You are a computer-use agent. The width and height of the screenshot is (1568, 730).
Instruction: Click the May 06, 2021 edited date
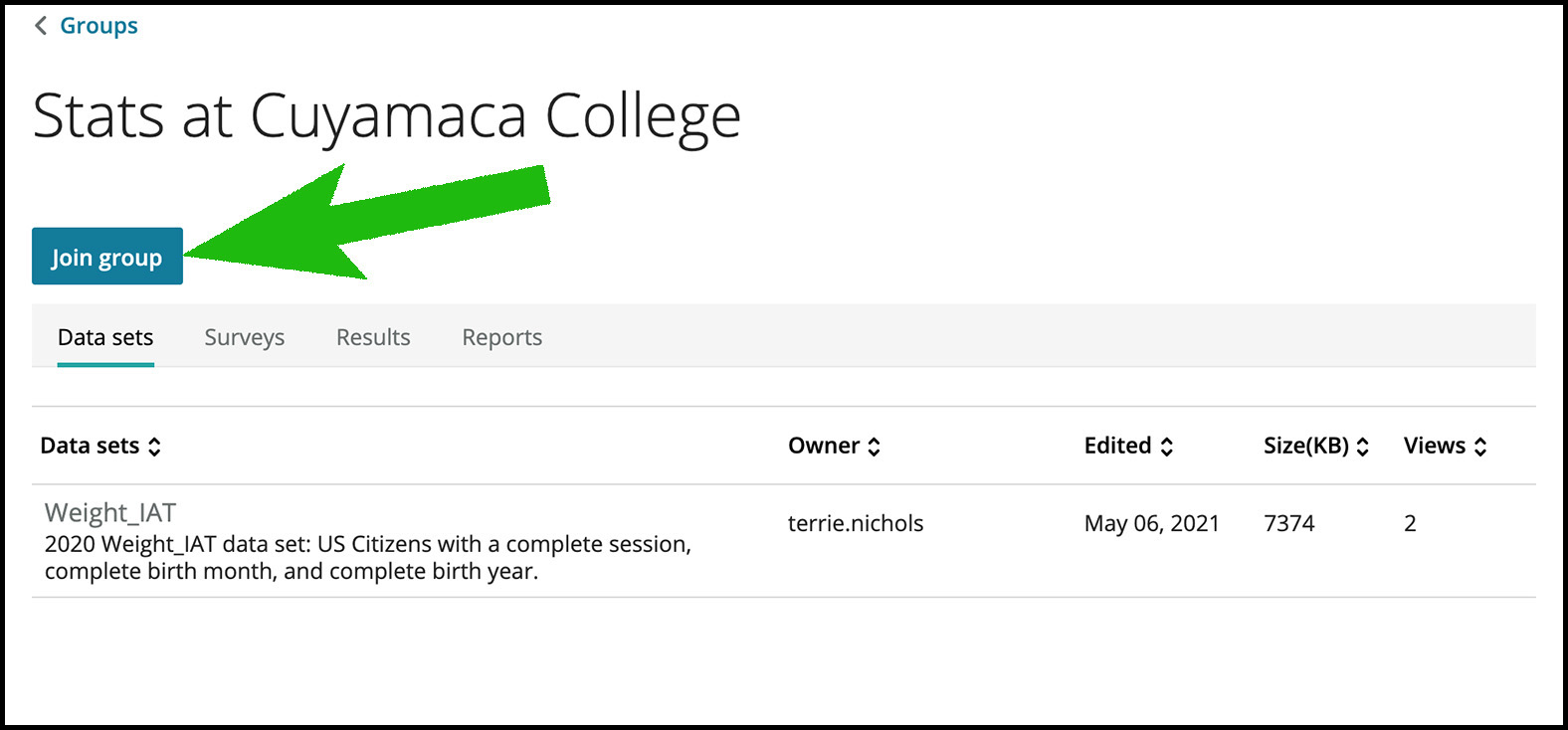click(1152, 523)
